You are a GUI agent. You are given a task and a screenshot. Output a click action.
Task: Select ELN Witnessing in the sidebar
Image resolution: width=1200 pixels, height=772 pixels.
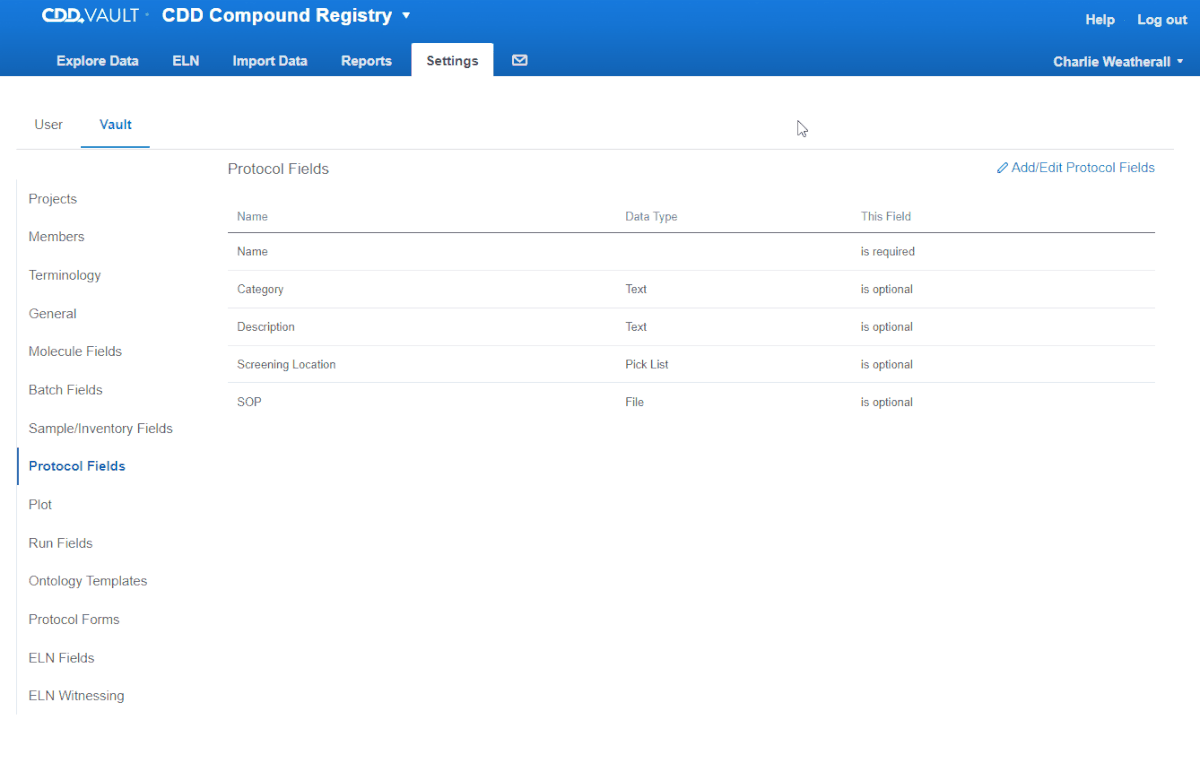pos(76,696)
